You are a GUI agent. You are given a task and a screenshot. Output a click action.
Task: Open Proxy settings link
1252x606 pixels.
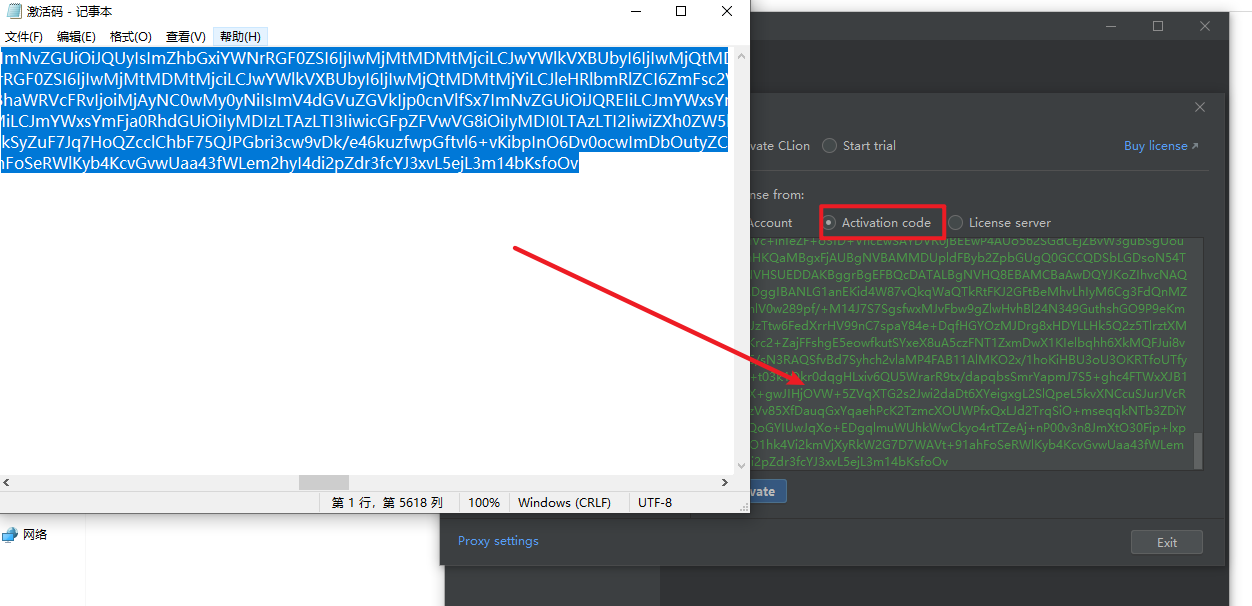(x=498, y=541)
